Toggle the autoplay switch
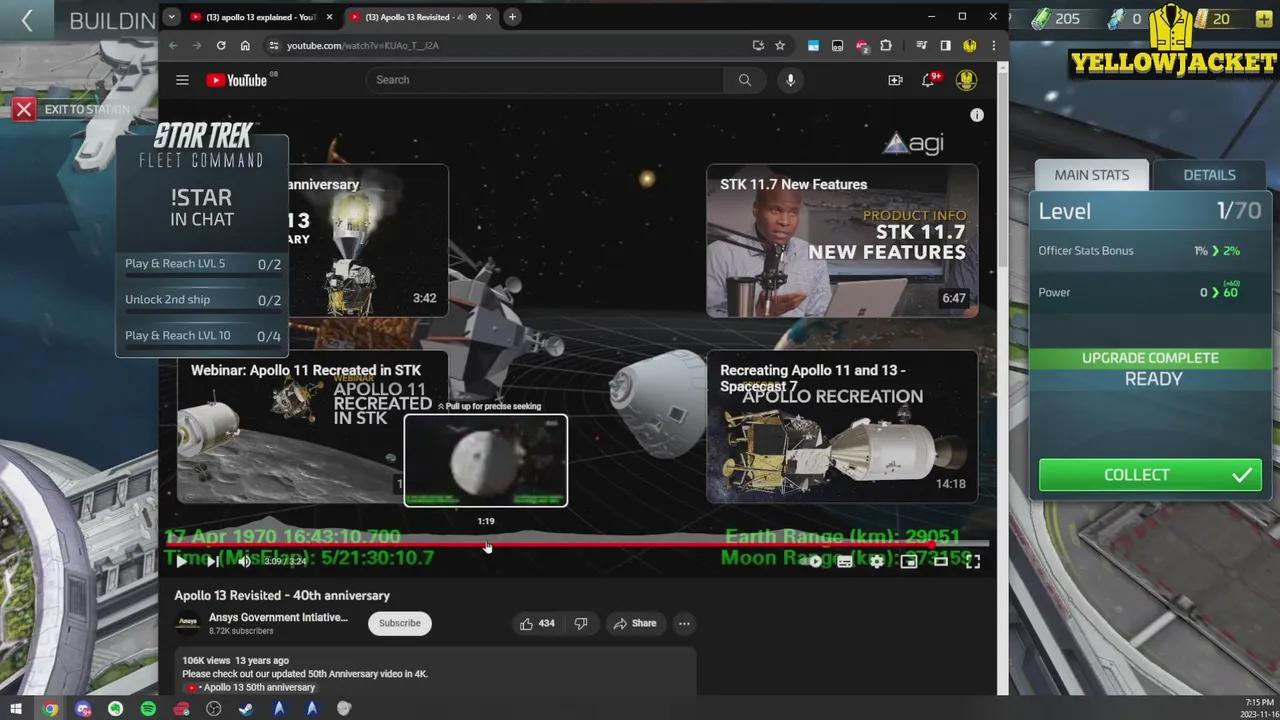Viewport: 1280px width, 720px height. (814, 561)
